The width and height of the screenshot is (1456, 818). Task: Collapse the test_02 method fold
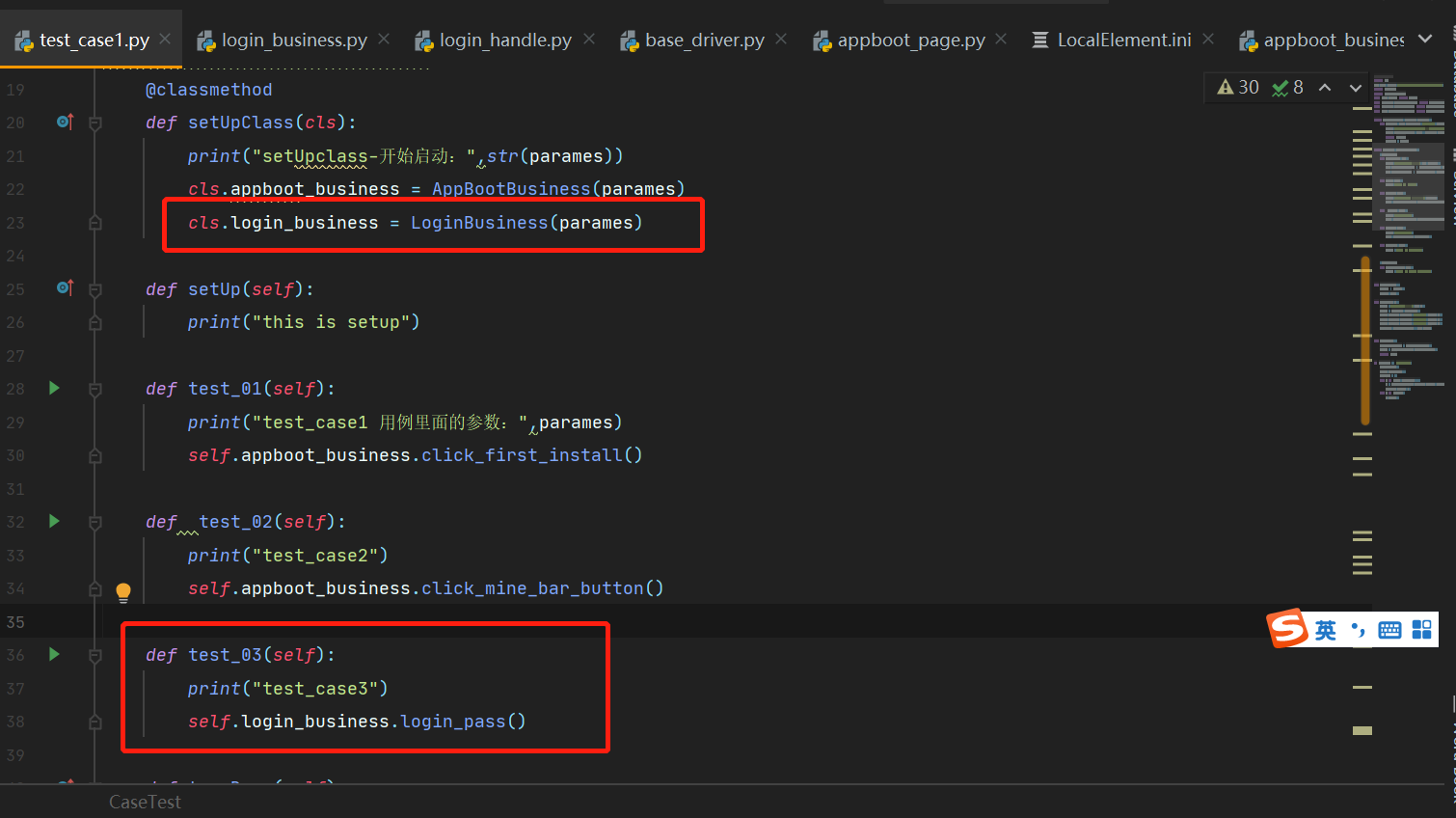pos(95,523)
